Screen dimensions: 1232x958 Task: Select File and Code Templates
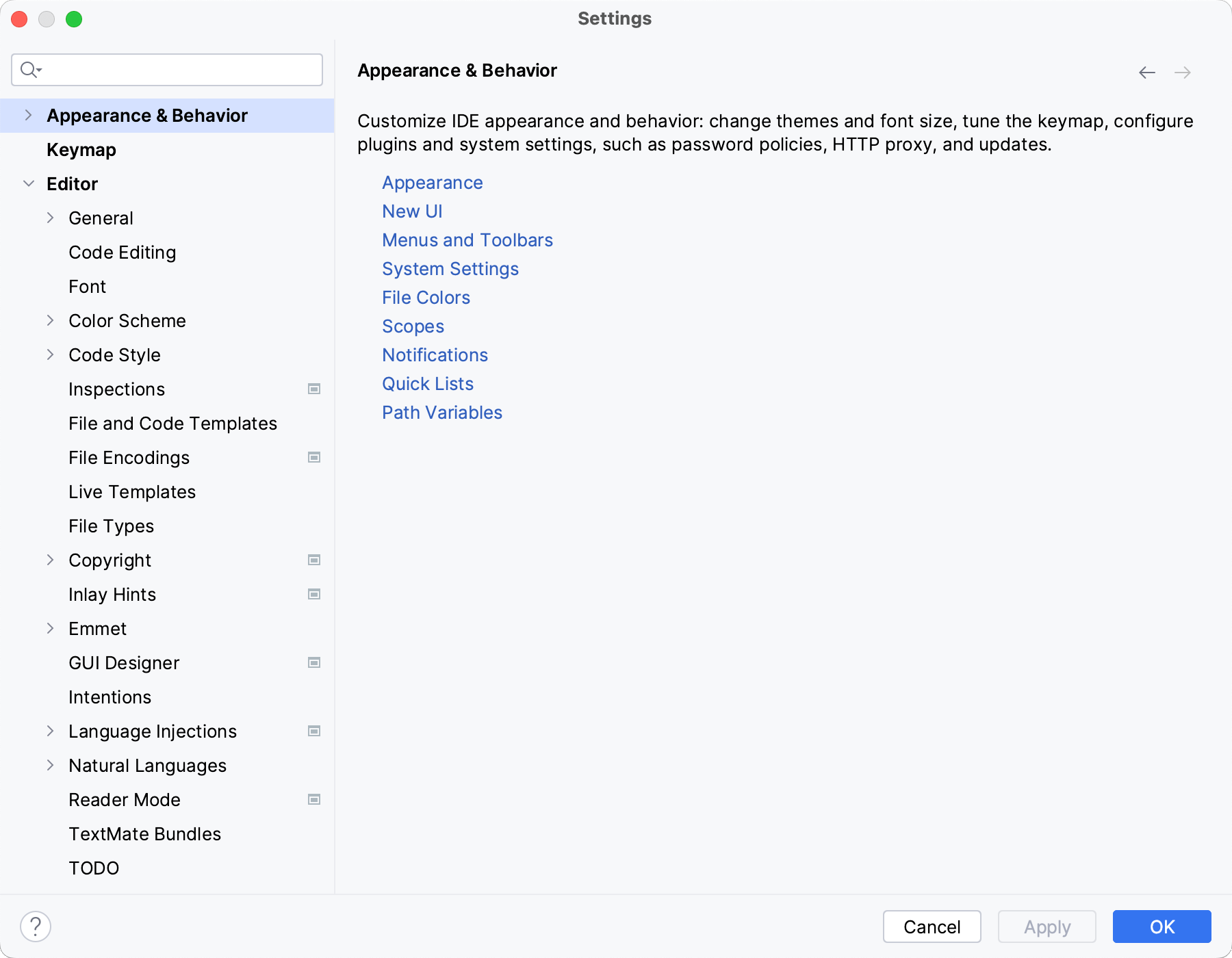point(167,424)
